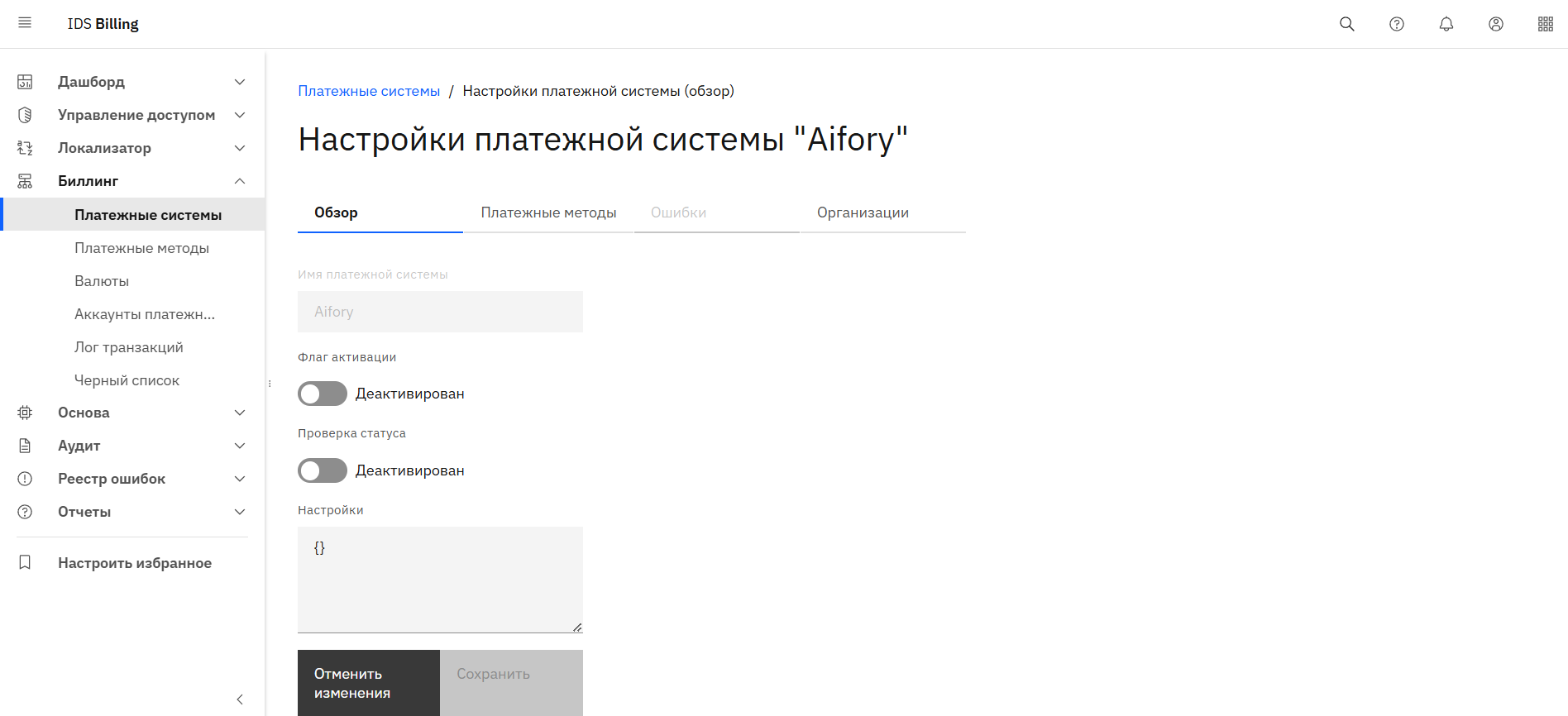
Task: Click the Отменить изменения button
Action: pos(369,683)
